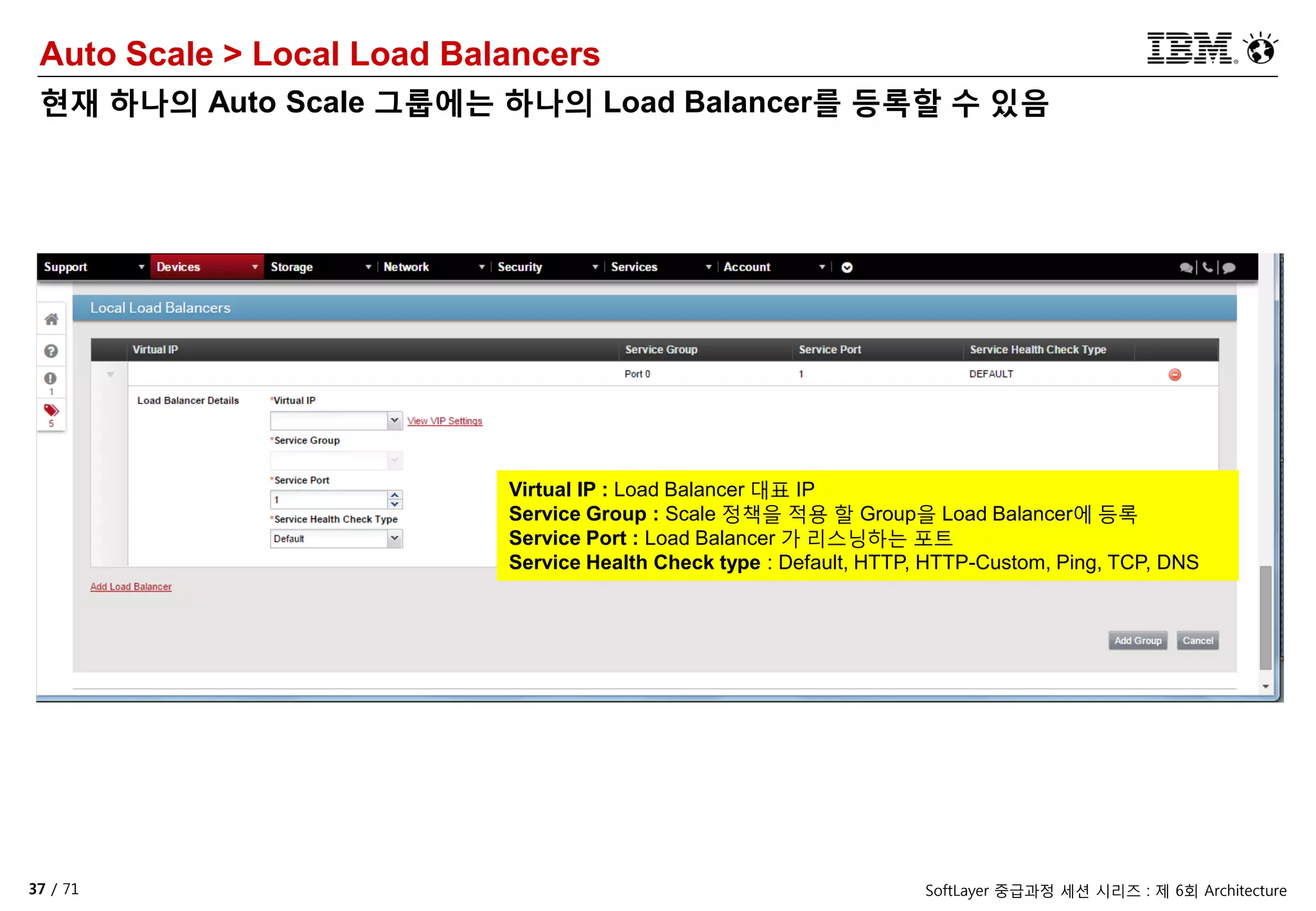Open the Devices menu
The height and width of the screenshot is (911, 1316).
click(x=207, y=267)
